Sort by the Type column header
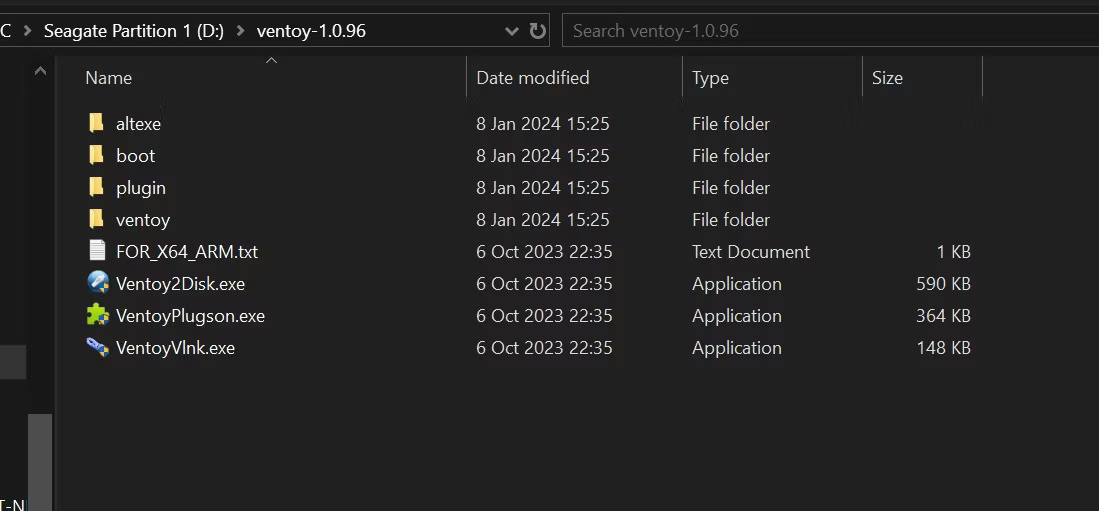The image size is (1099, 511). coord(710,78)
